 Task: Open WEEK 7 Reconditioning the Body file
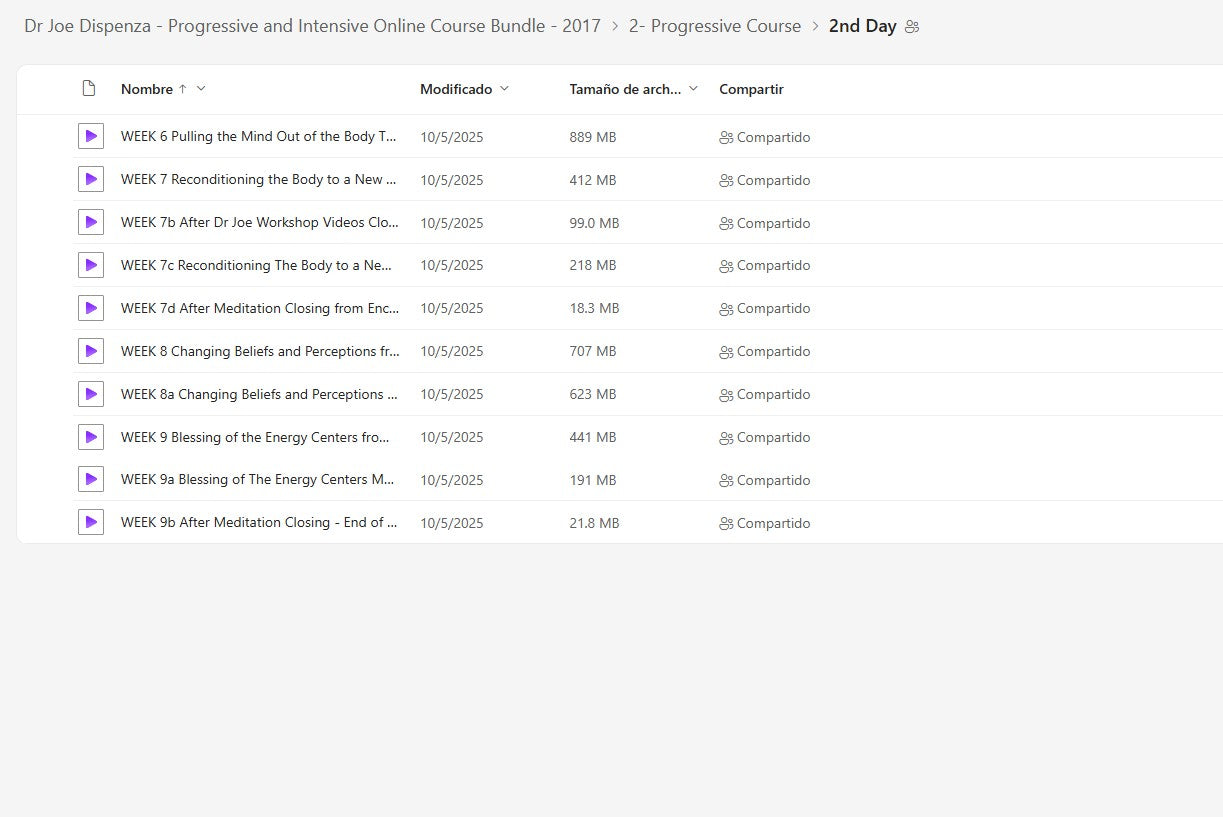(258, 180)
